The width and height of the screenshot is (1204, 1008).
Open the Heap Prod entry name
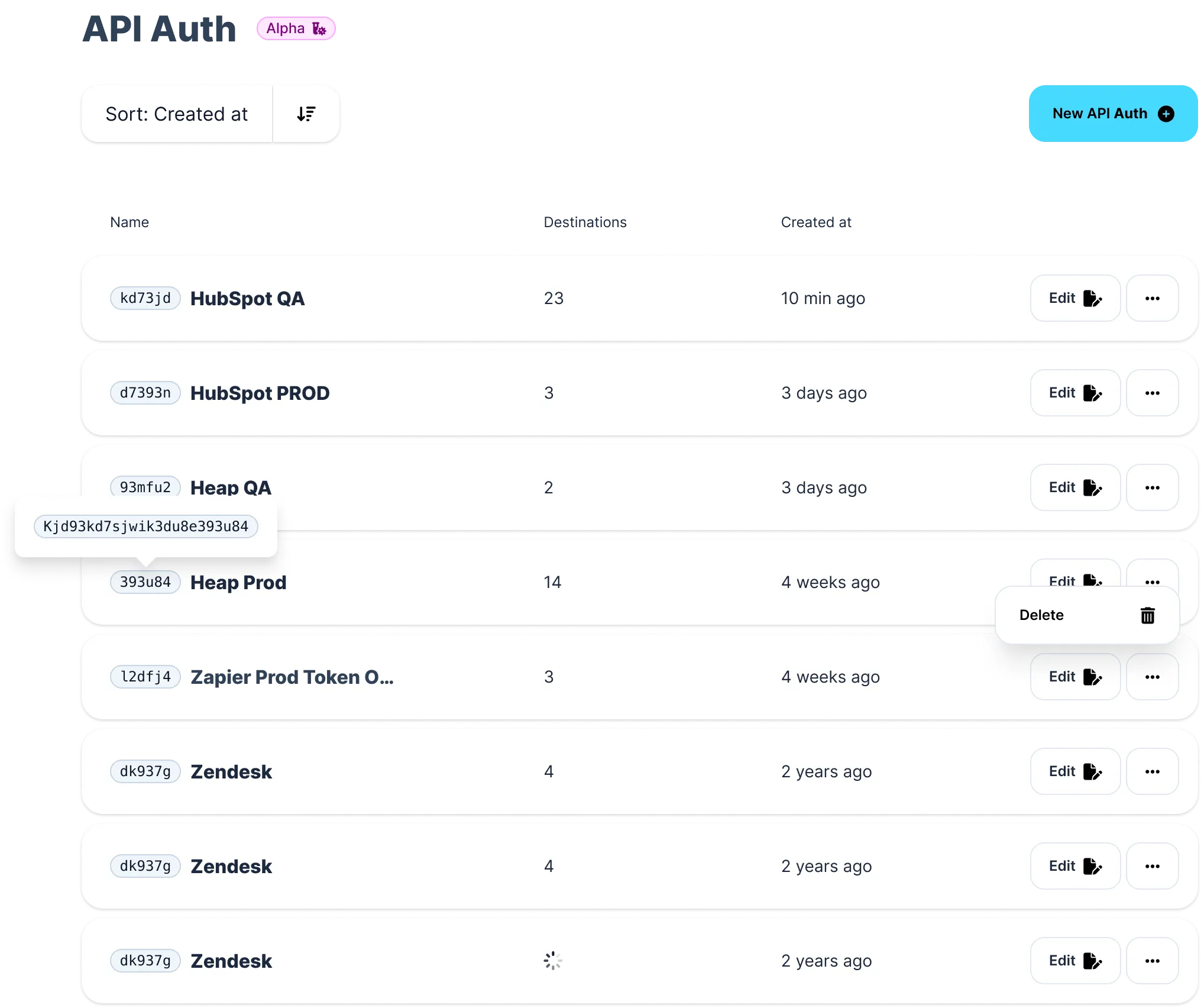tap(238, 582)
